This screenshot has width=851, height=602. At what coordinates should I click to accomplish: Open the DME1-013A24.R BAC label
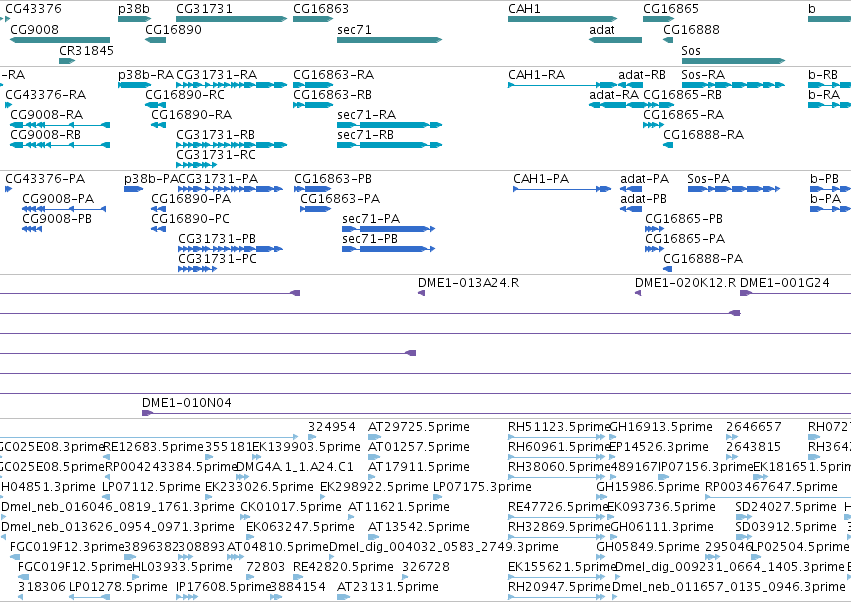pyautogui.click(x=468, y=283)
